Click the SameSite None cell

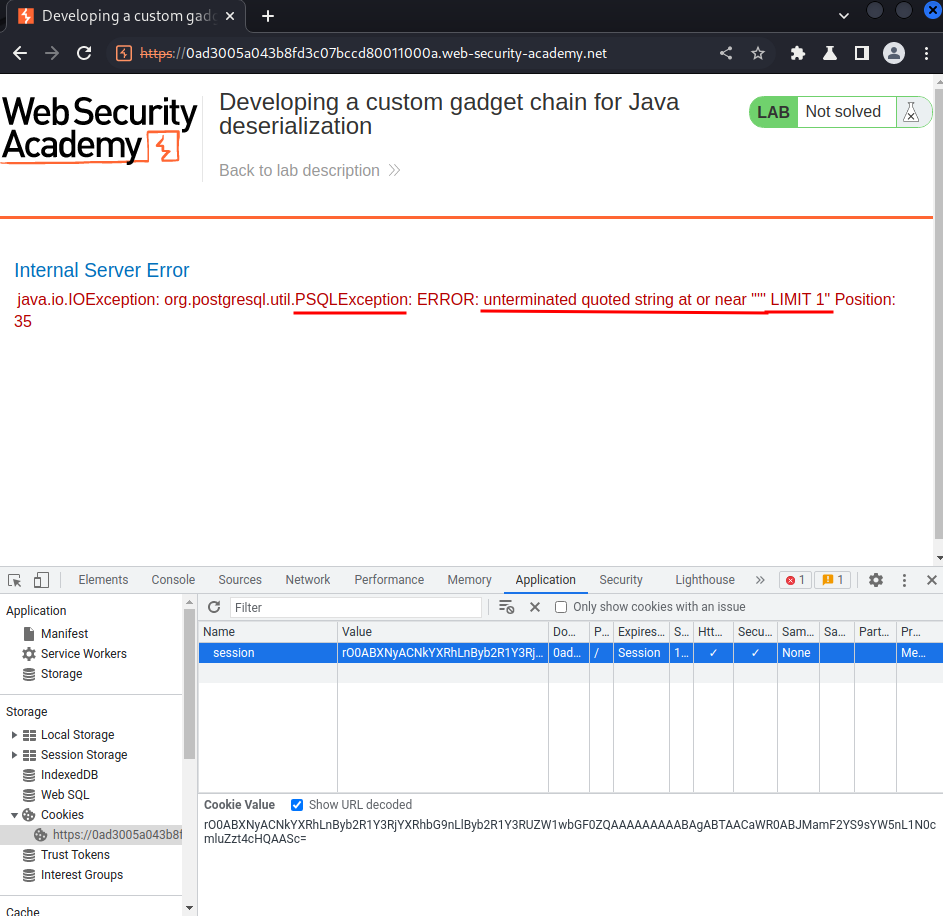(797, 653)
